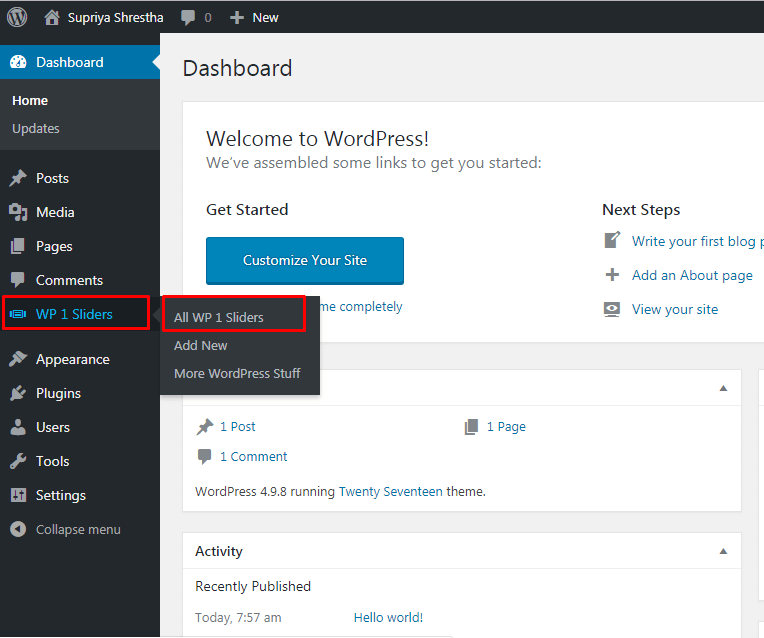Open the 1 Page link
The image size is (764, 638).
(x=506, y=427)
